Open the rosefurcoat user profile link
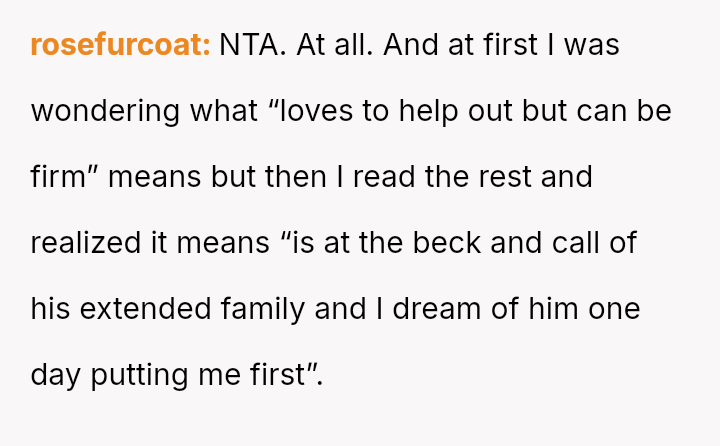The width and height of the screenshot is (720, 446). click(120, 46)
